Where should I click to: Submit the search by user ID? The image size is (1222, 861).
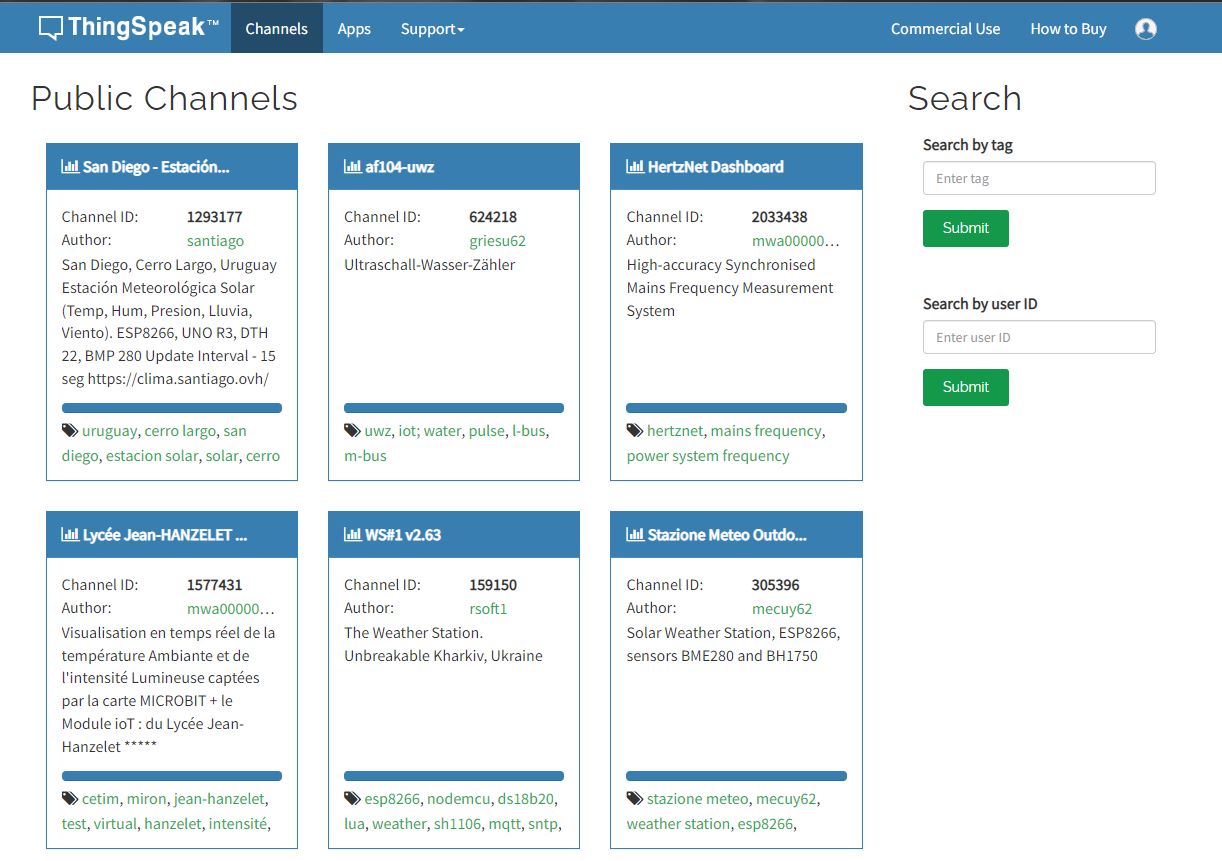click(x=965, y=387)
